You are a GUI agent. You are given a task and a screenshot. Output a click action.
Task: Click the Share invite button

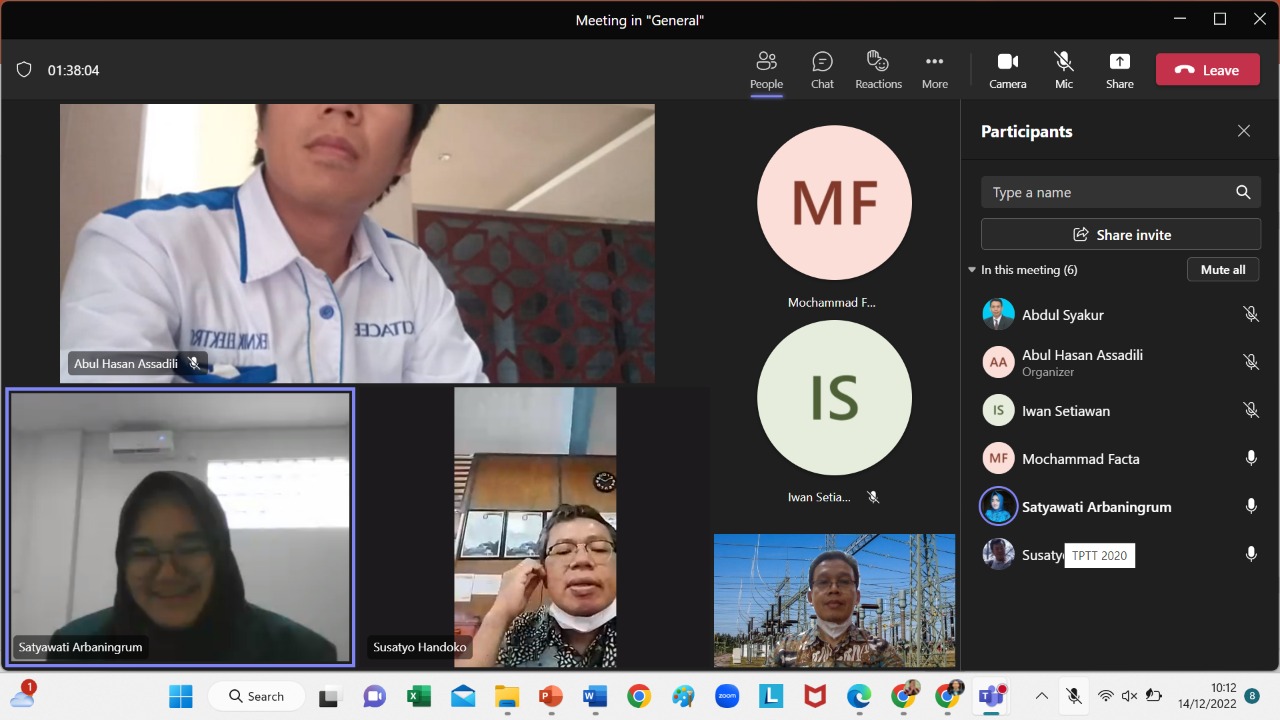click(x=1120, y=235)
